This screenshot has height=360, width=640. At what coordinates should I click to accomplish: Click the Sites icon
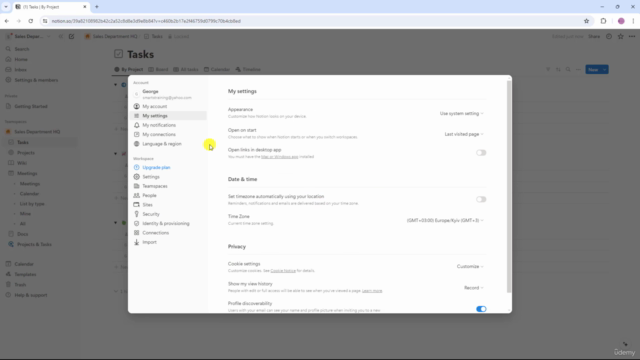pos(137,205)
